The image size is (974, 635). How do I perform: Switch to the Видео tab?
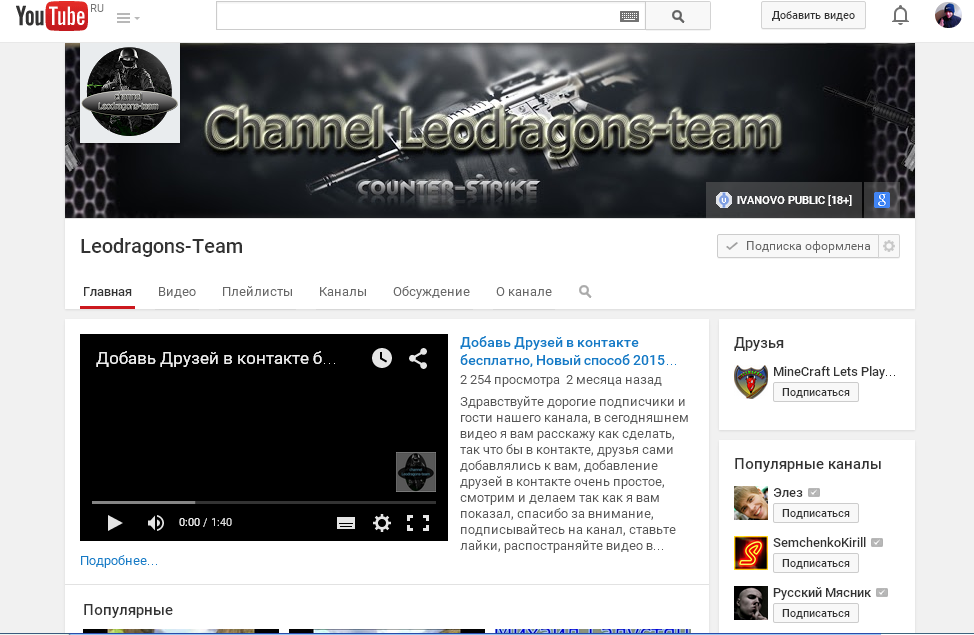(x=177, y=292)
